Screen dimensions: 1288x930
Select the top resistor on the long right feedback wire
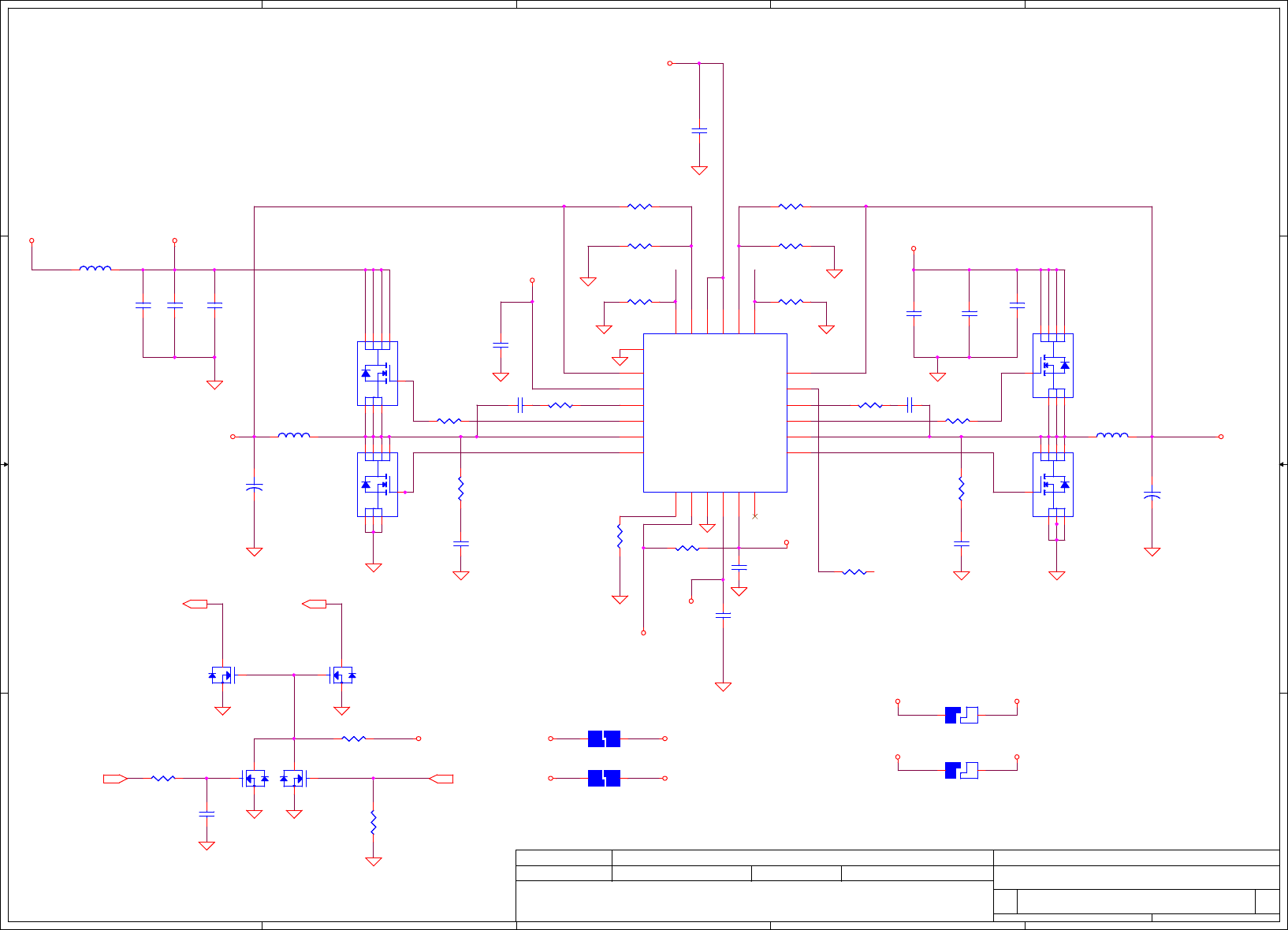click(791, 206)
